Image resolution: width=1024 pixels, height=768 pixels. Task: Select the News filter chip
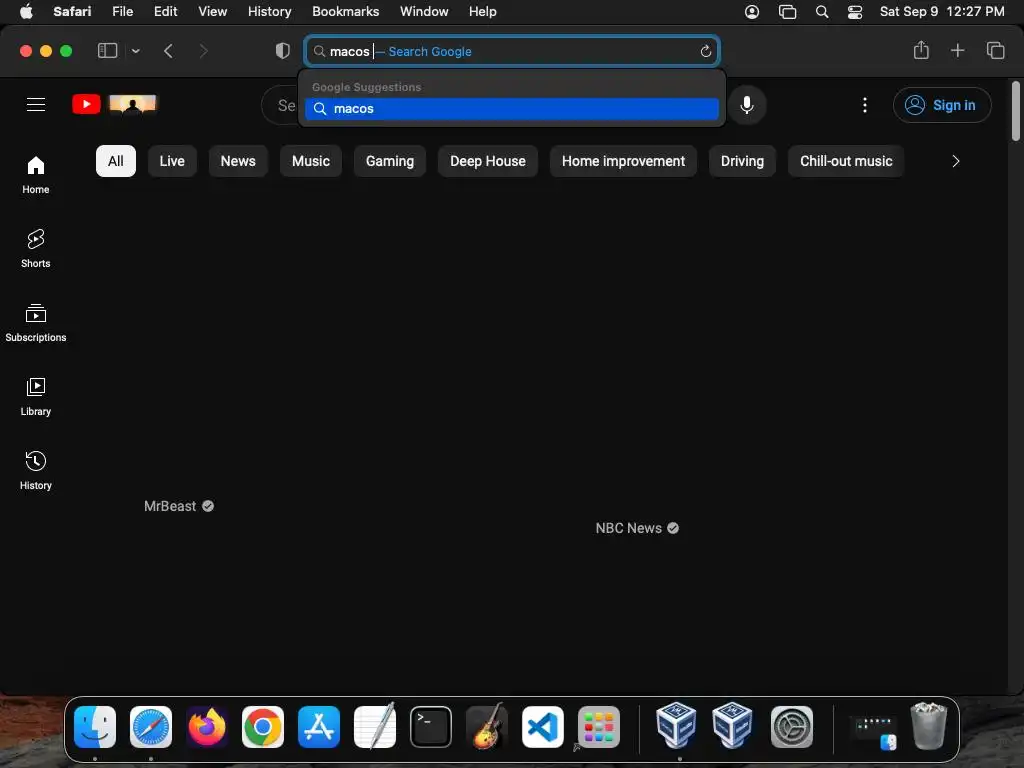(238, 161)
